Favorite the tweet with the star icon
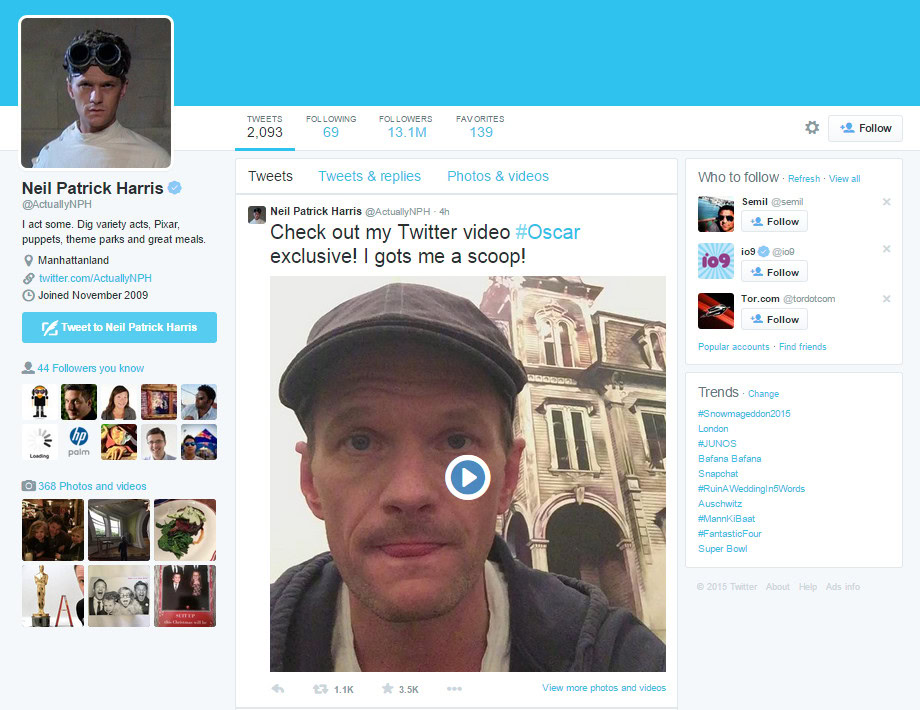Image resolution: width=920 pixels, height=710 pixels. click(387, 689)
